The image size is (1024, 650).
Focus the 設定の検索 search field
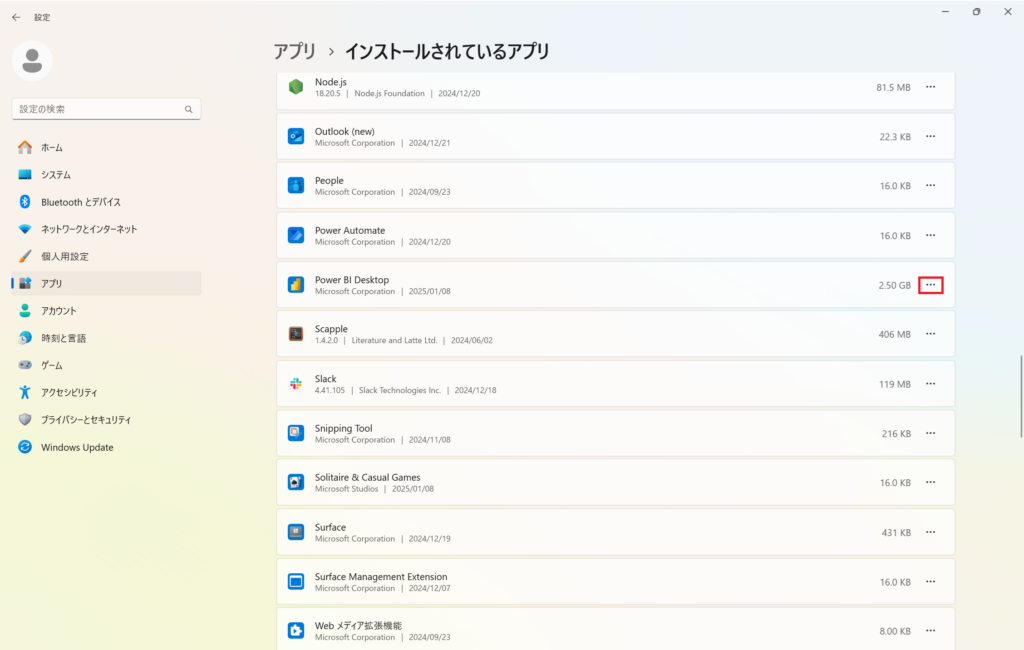106,109
